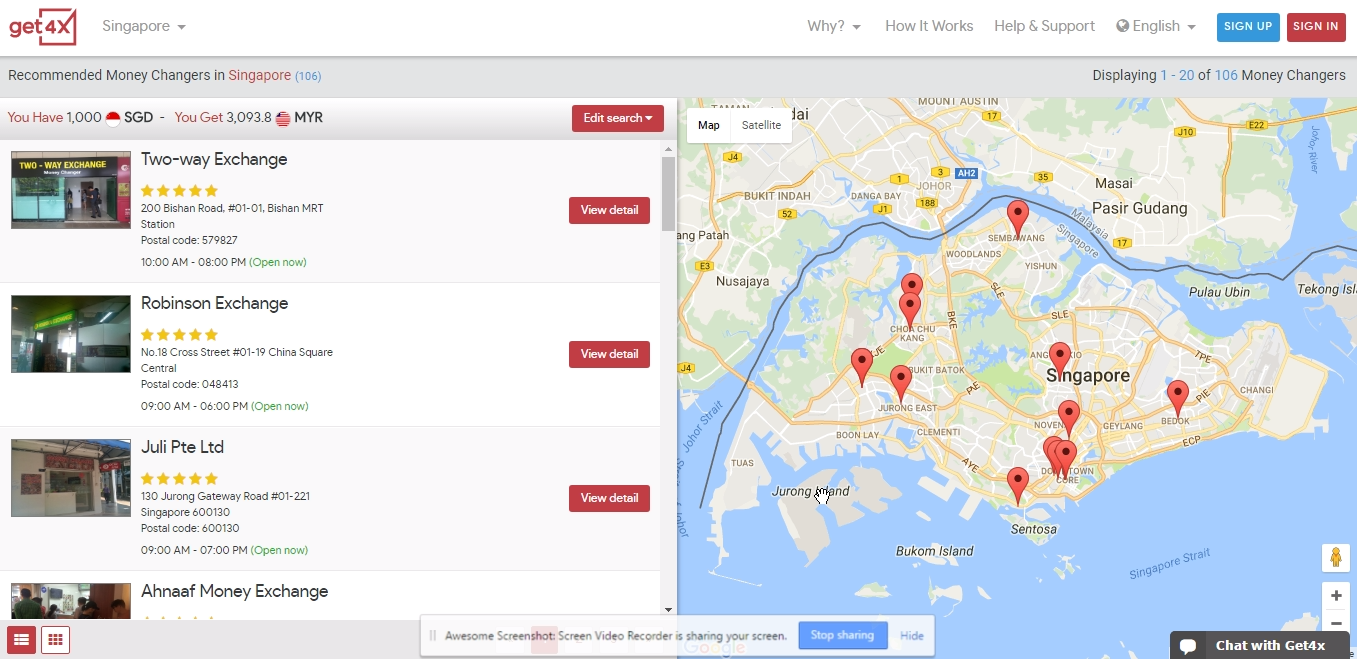Viewport: 1357px width, 659px height.
Task: Switch the map to Map view
Action: (709, 126)
